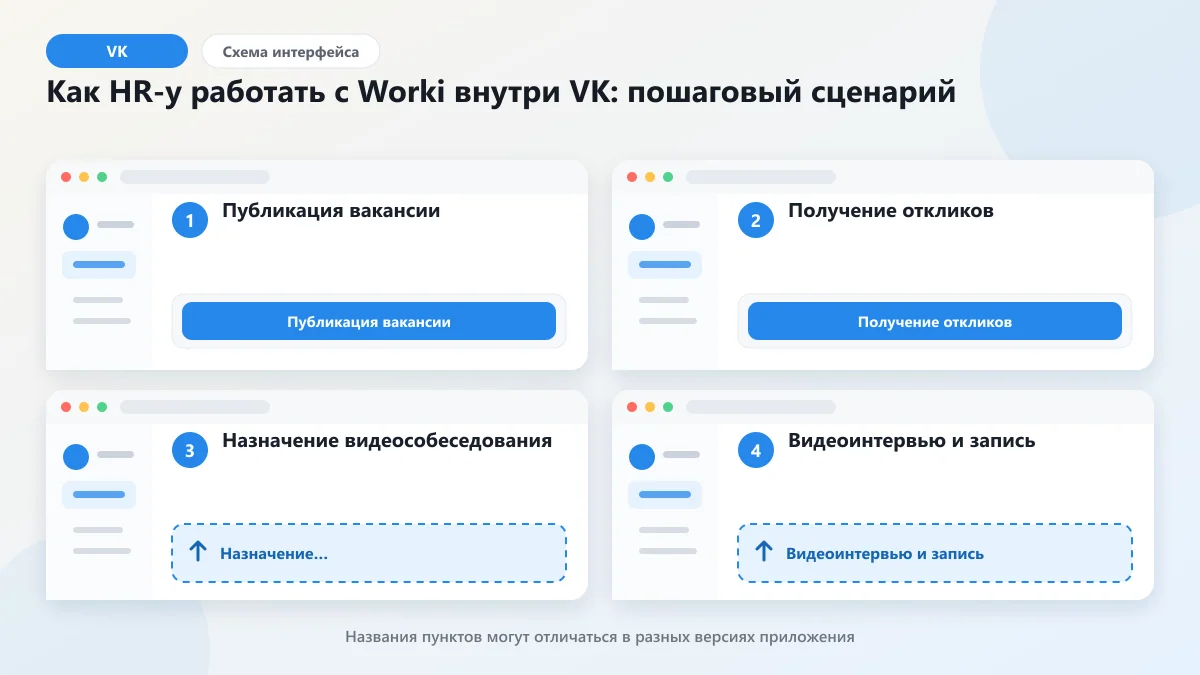Click the "Публикация вакансии" heading beside step 1
Viewport: 1200px width, 675px height.
tap(331, 211)
